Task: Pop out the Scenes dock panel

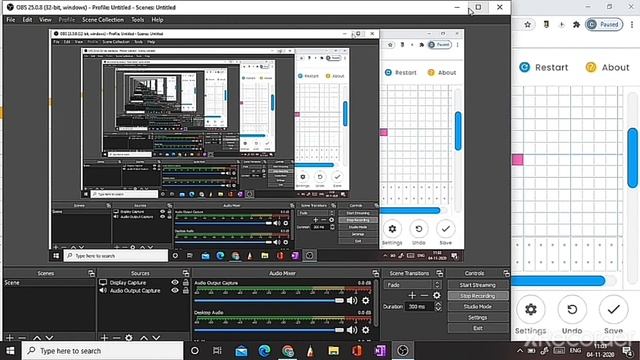Action: [91, 273]
